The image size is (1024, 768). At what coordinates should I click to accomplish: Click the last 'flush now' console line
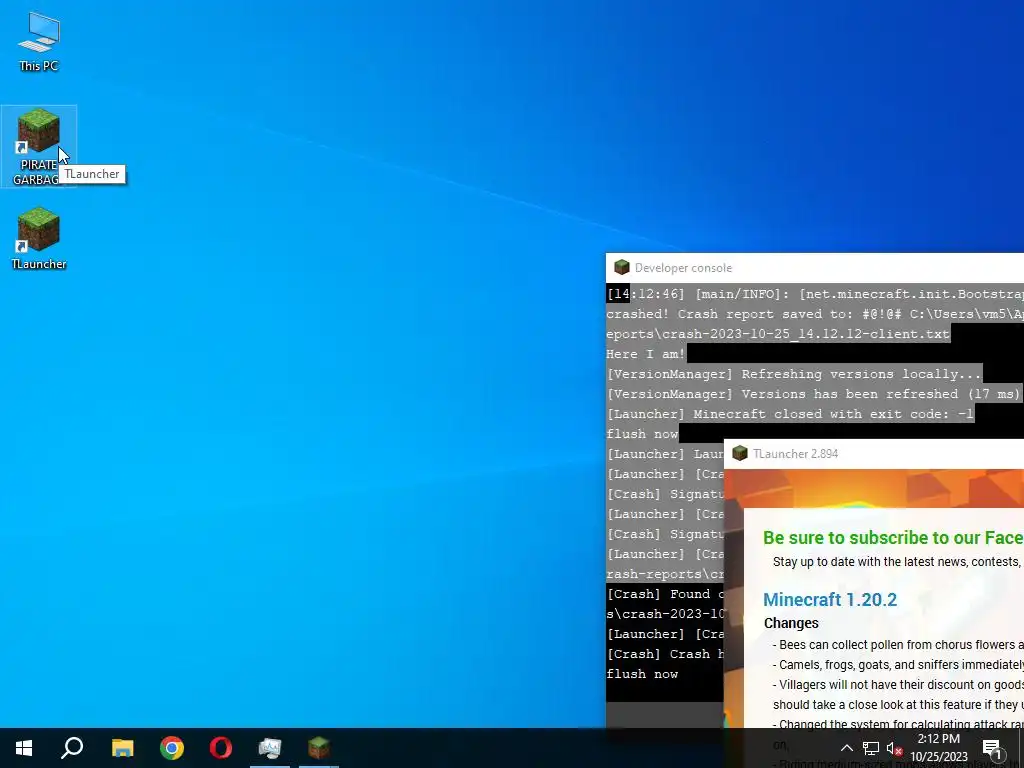(x=642, y=674)
